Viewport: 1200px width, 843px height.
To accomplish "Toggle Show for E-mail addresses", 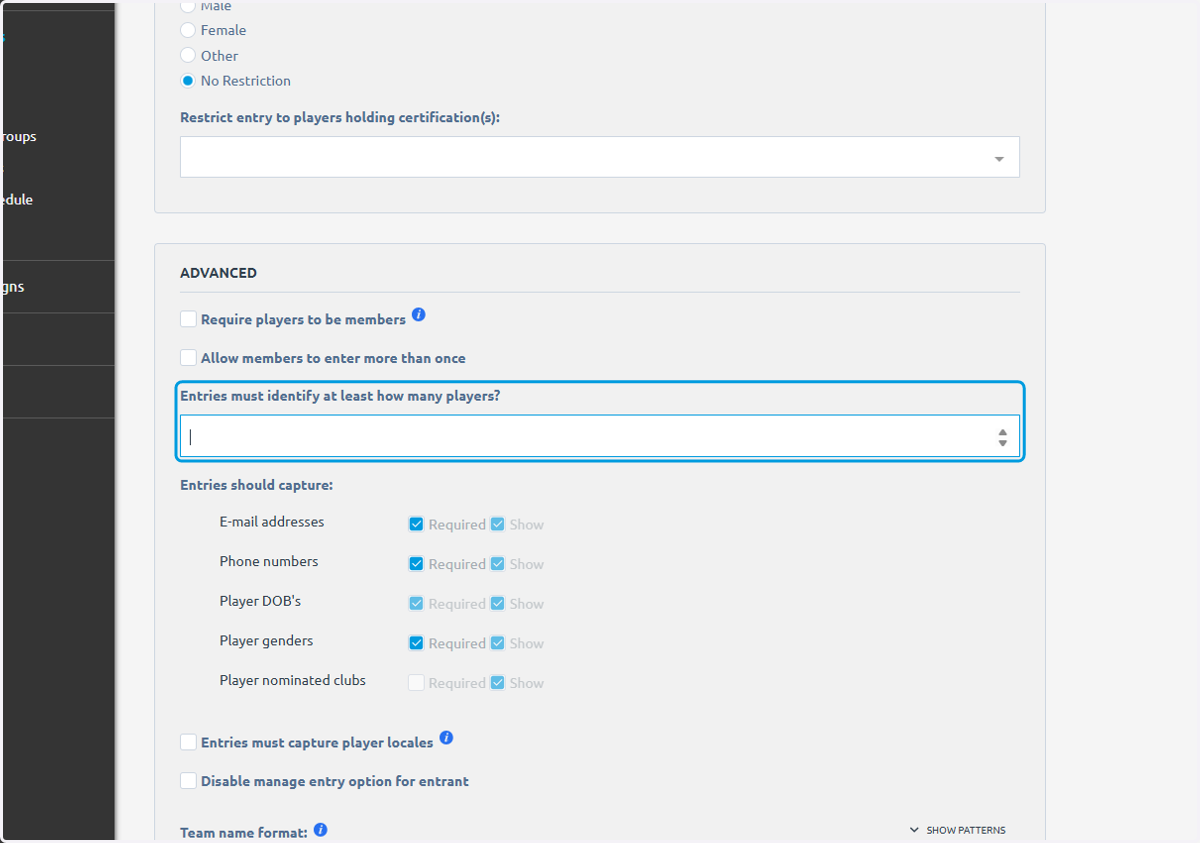I will tap(498, 524).
